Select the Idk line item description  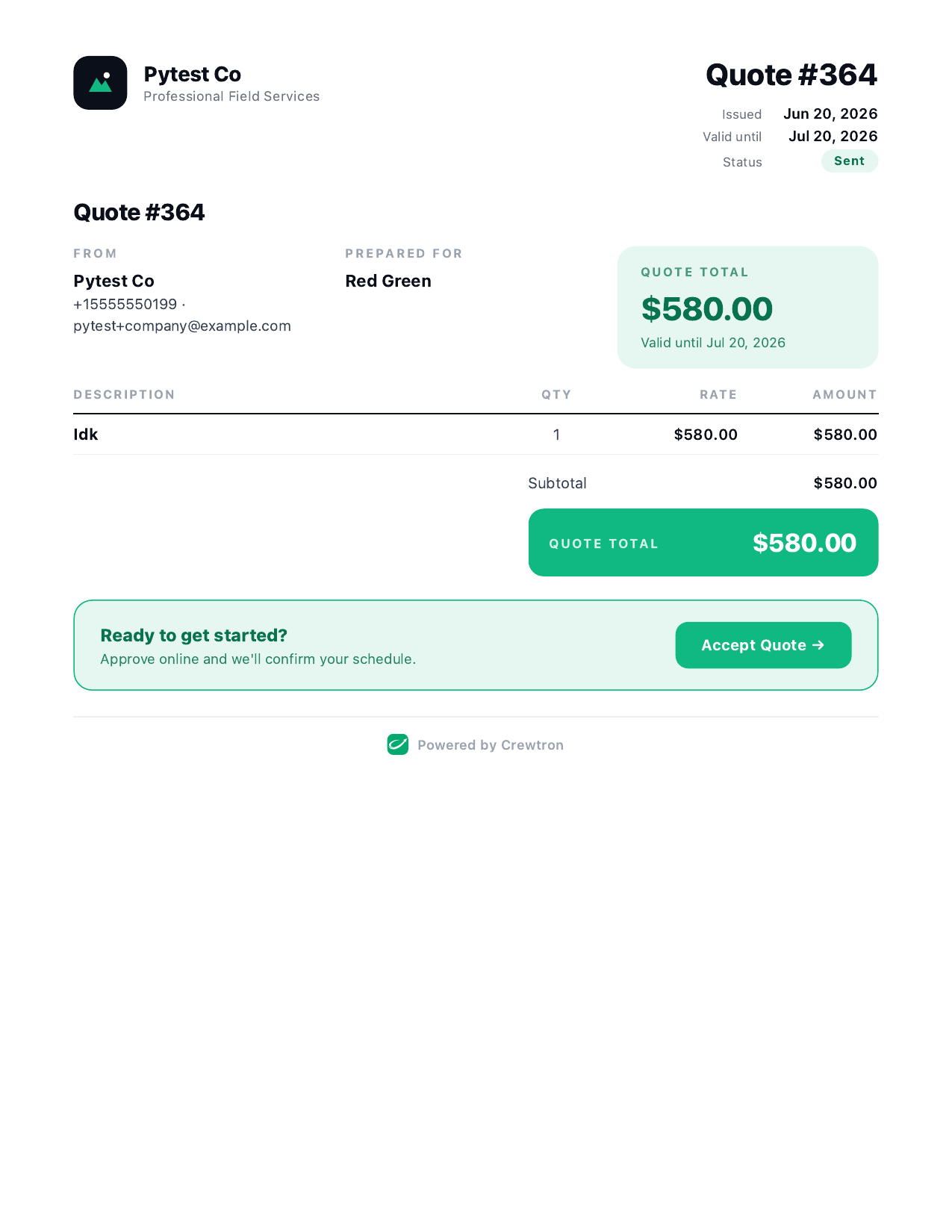tap(86, 435)
